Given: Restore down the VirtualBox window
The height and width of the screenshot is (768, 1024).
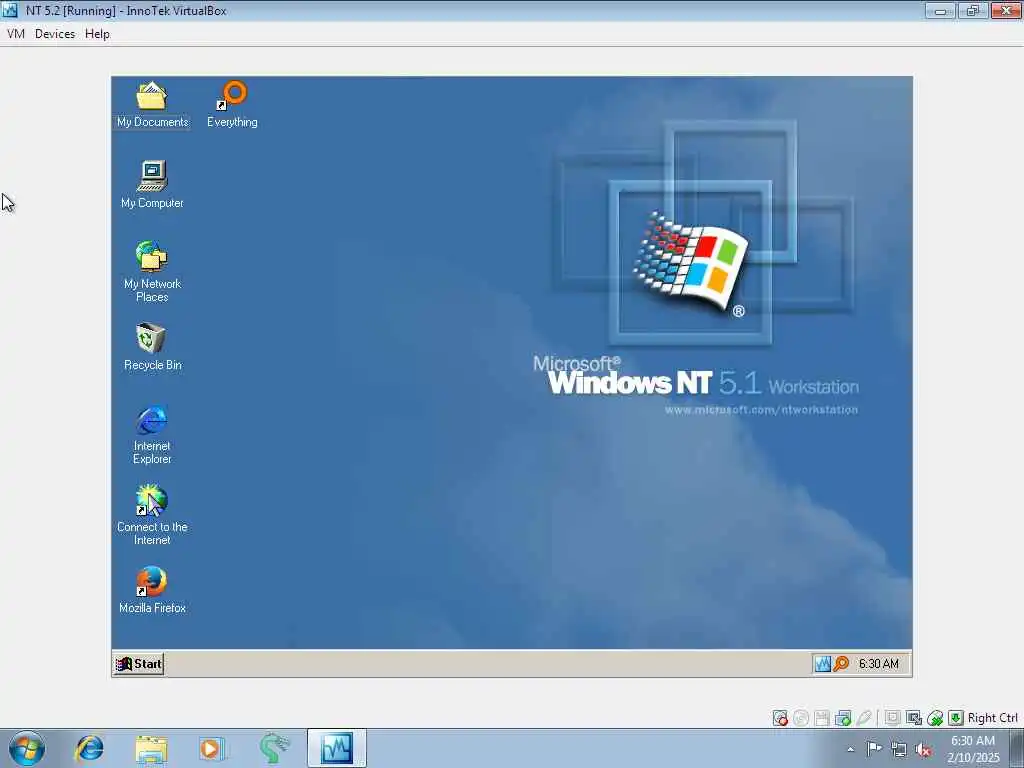Looking at the screenshot, I should click(x=973, y=10).
